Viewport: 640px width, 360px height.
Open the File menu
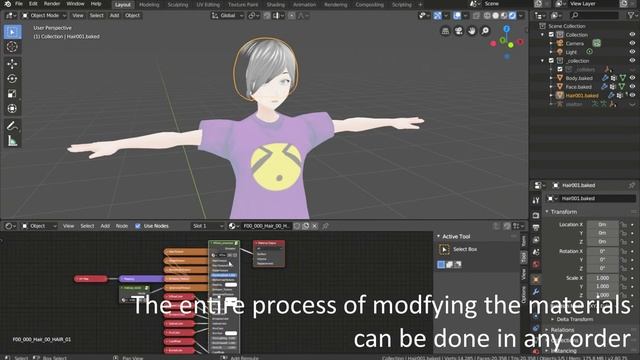19,4
